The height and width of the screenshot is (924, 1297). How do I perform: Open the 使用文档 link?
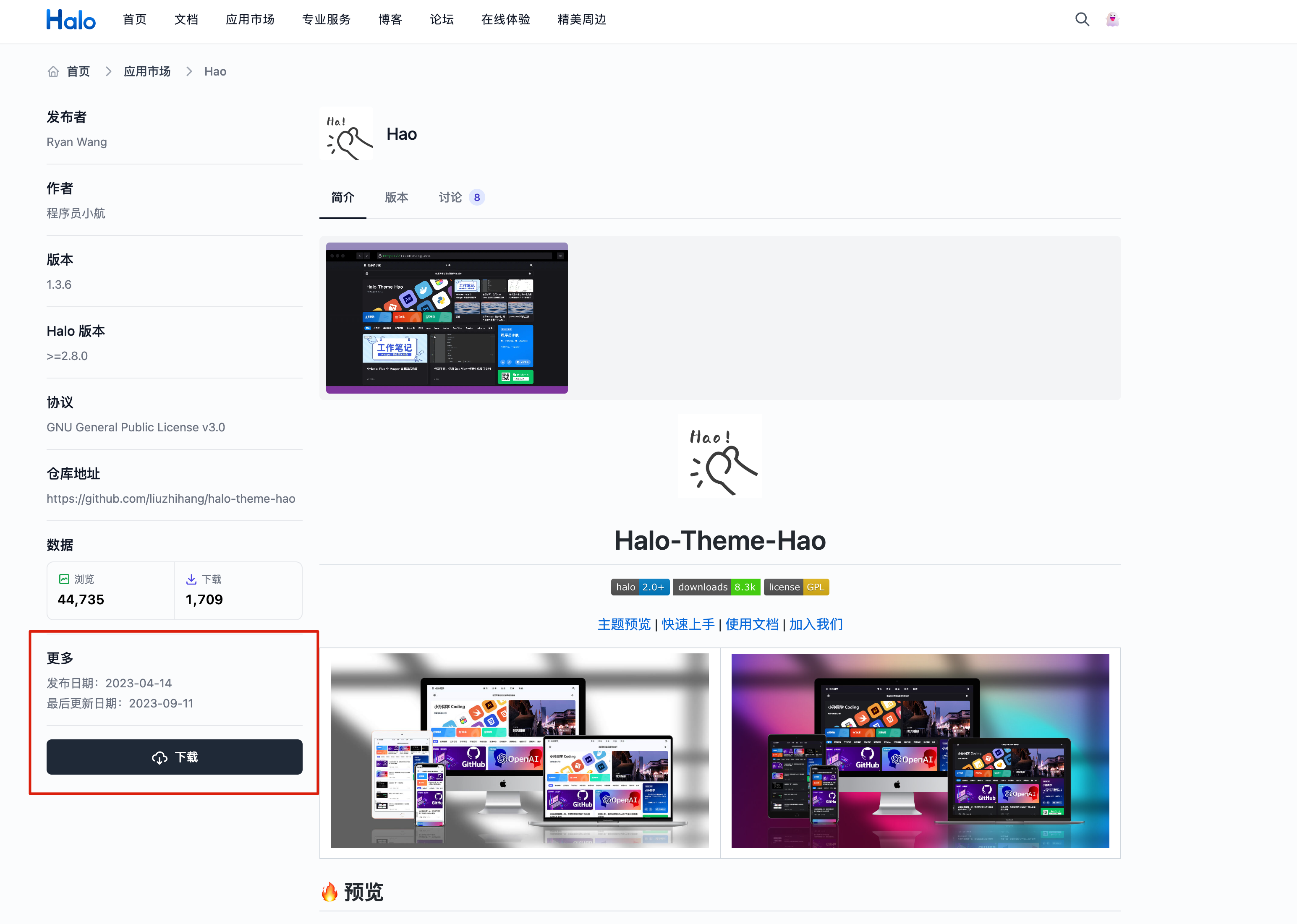pos(751,624)
